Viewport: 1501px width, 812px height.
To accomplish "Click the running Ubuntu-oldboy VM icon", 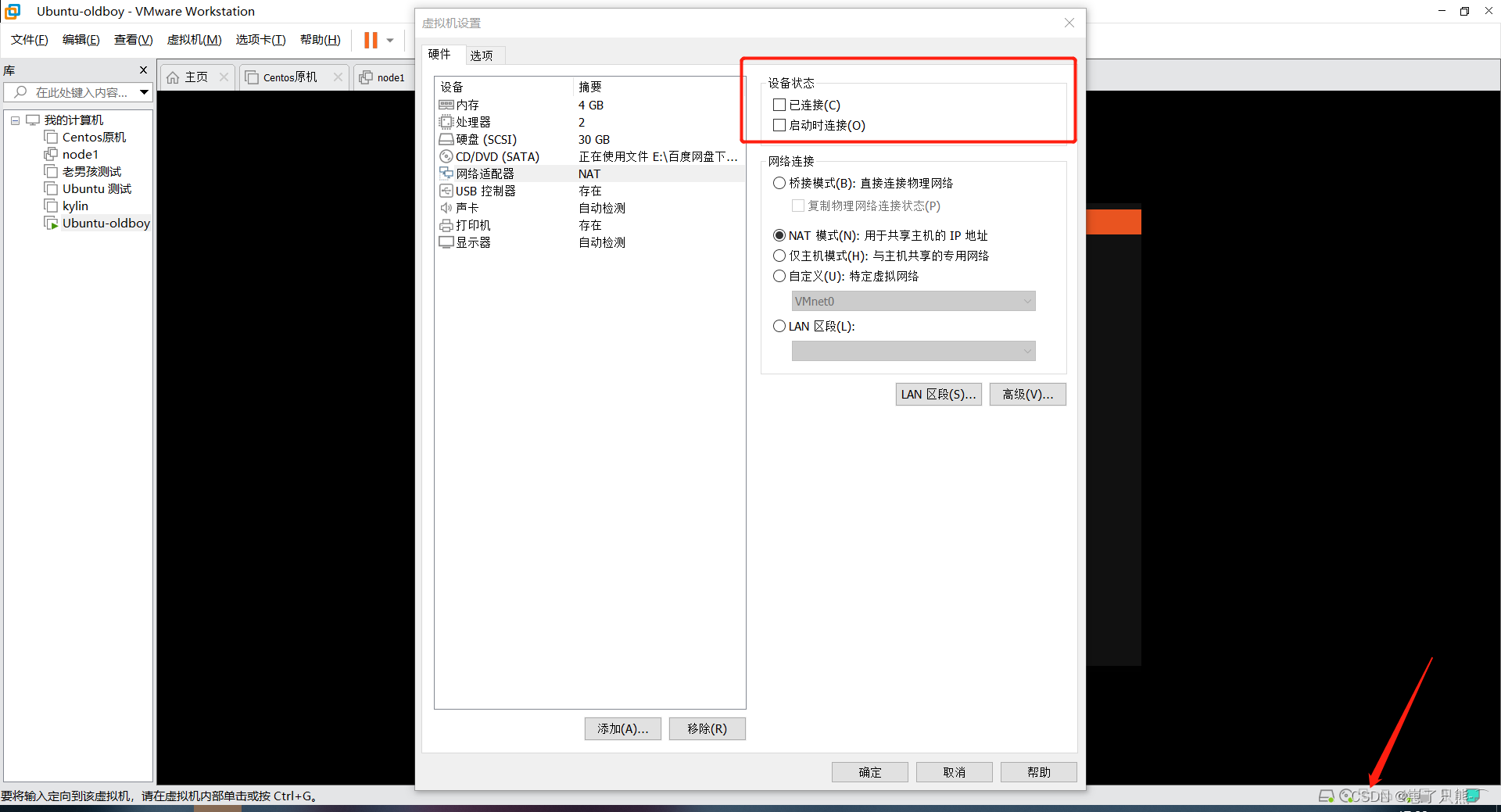I will click(51, 223).
